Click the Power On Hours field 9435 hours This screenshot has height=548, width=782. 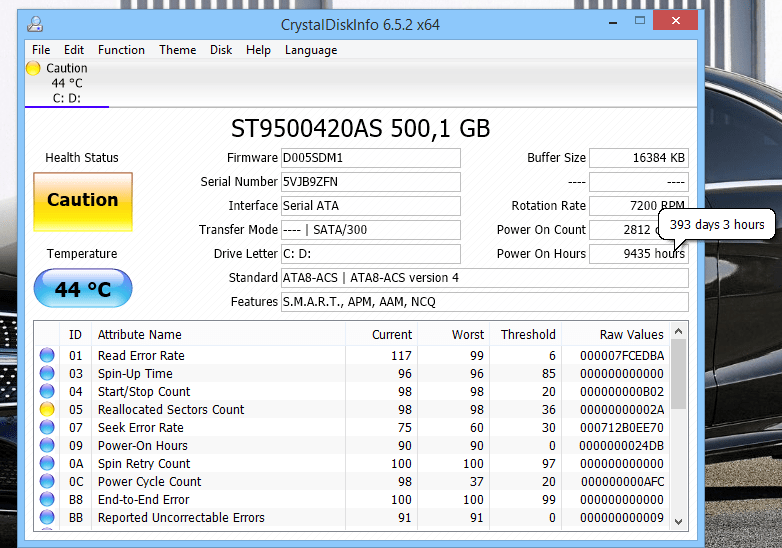pos(639,254)
